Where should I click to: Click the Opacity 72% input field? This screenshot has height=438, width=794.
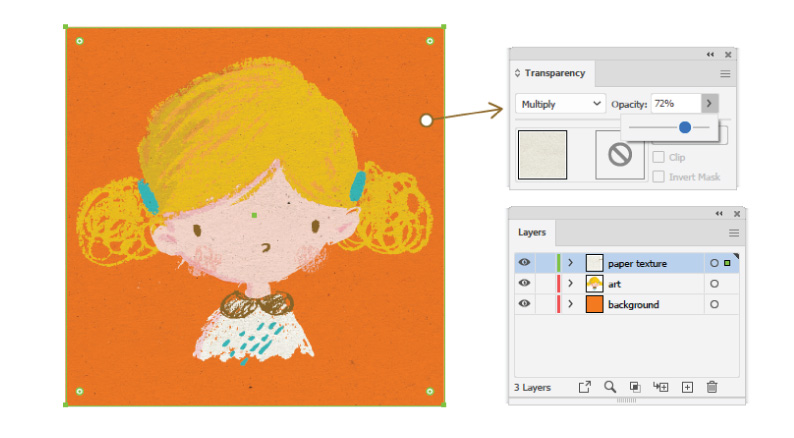point(676,103)
